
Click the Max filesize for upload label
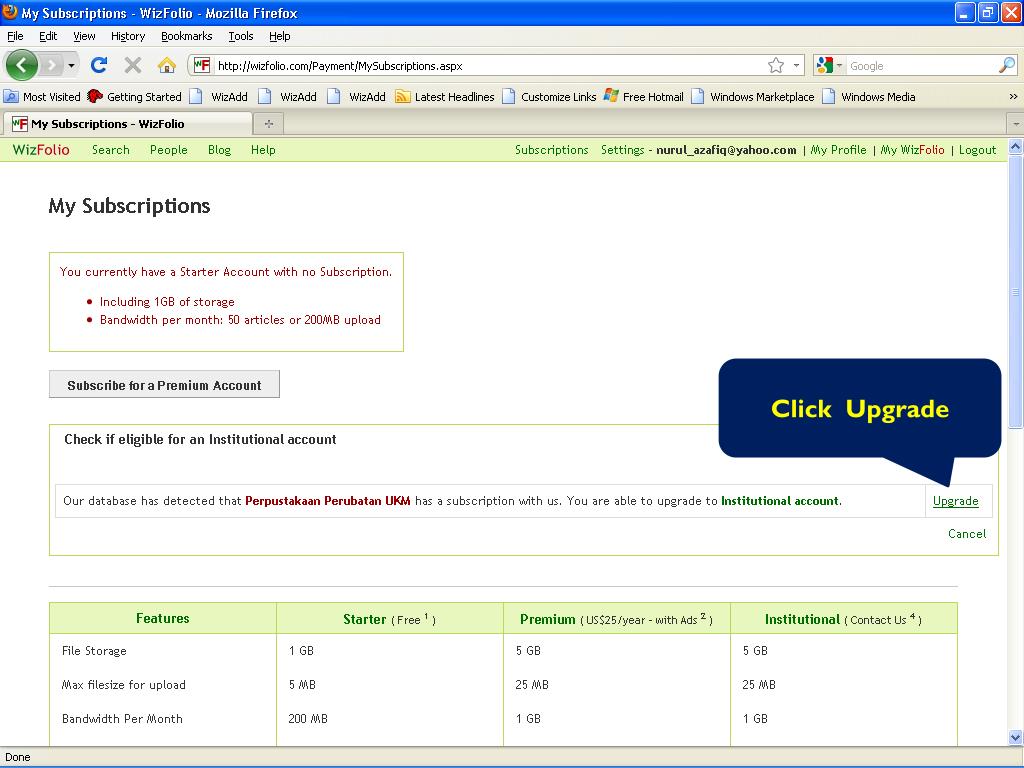point(123,684)
